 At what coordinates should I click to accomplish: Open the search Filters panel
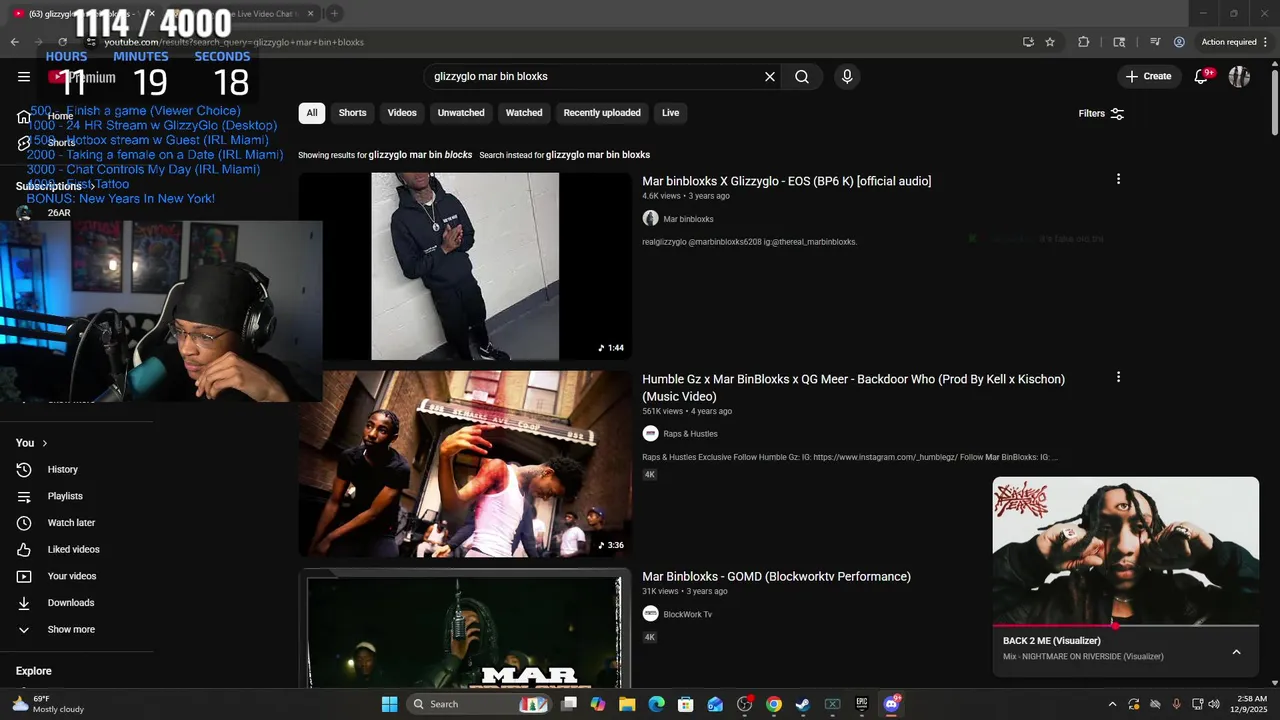click(1101, 113)
